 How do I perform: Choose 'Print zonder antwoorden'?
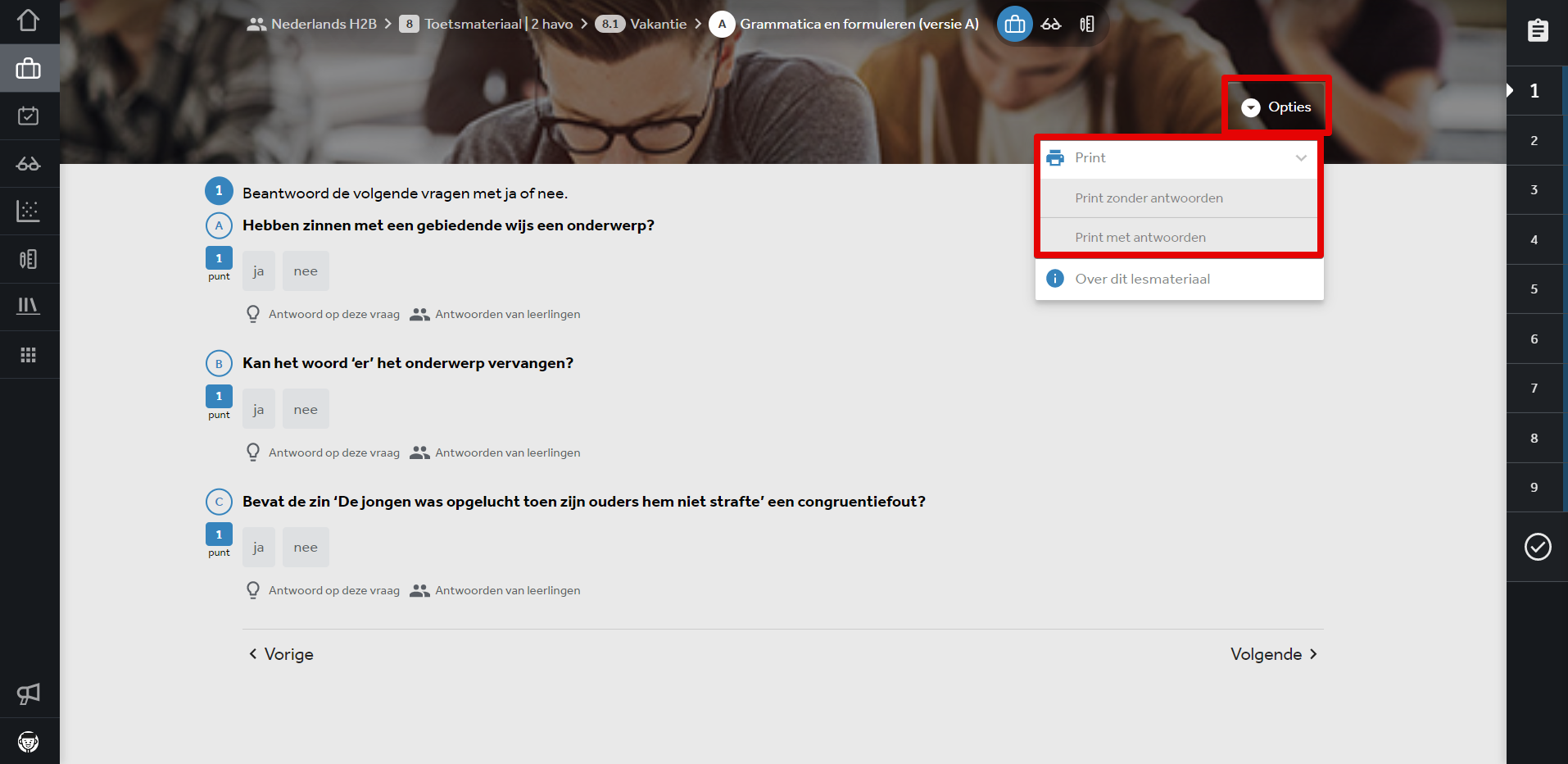click(1179, 198)
